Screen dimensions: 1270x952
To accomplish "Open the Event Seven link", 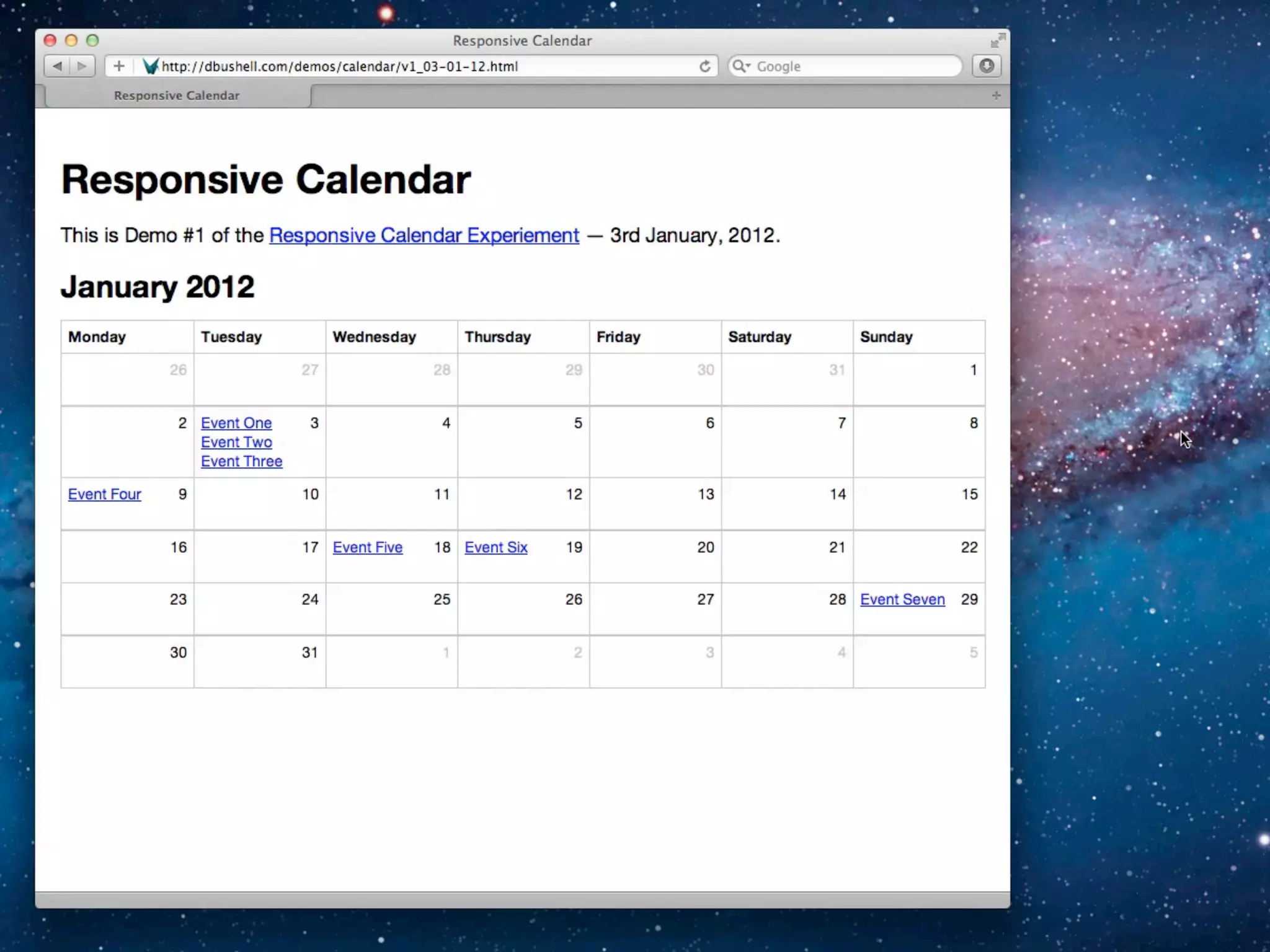I will 902,600.
